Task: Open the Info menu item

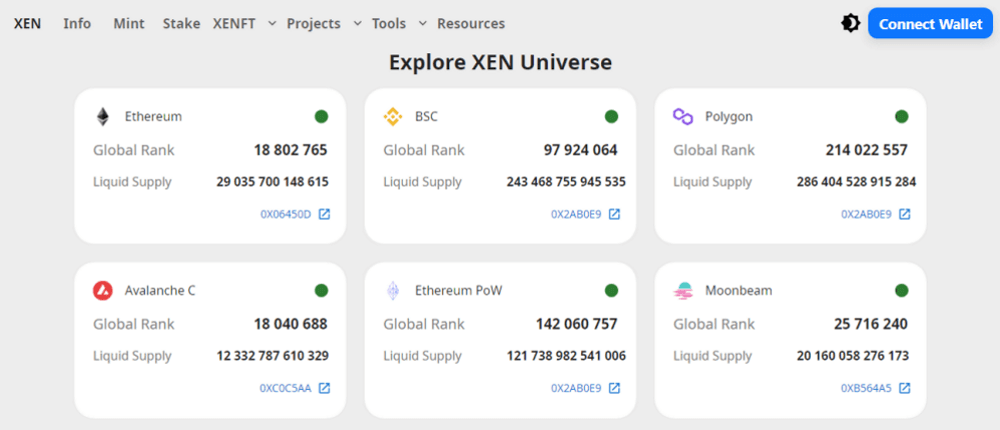Action: pyautogui.click(x=77, y=24)
